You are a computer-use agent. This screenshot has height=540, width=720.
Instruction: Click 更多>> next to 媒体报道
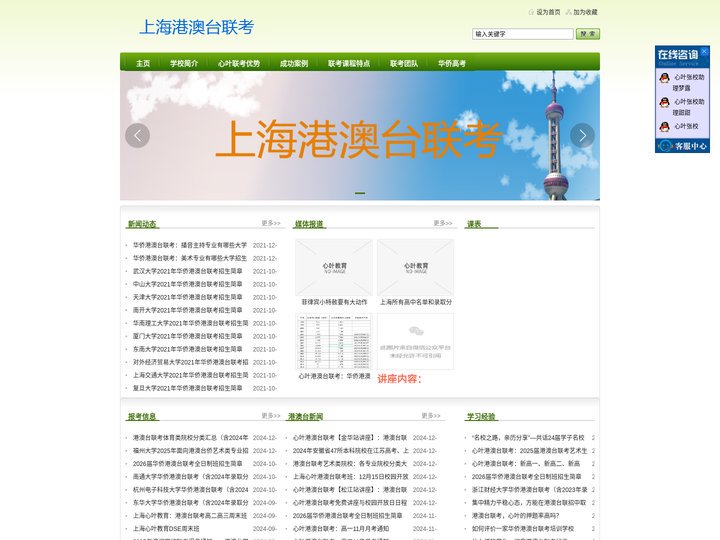[443, 223]
